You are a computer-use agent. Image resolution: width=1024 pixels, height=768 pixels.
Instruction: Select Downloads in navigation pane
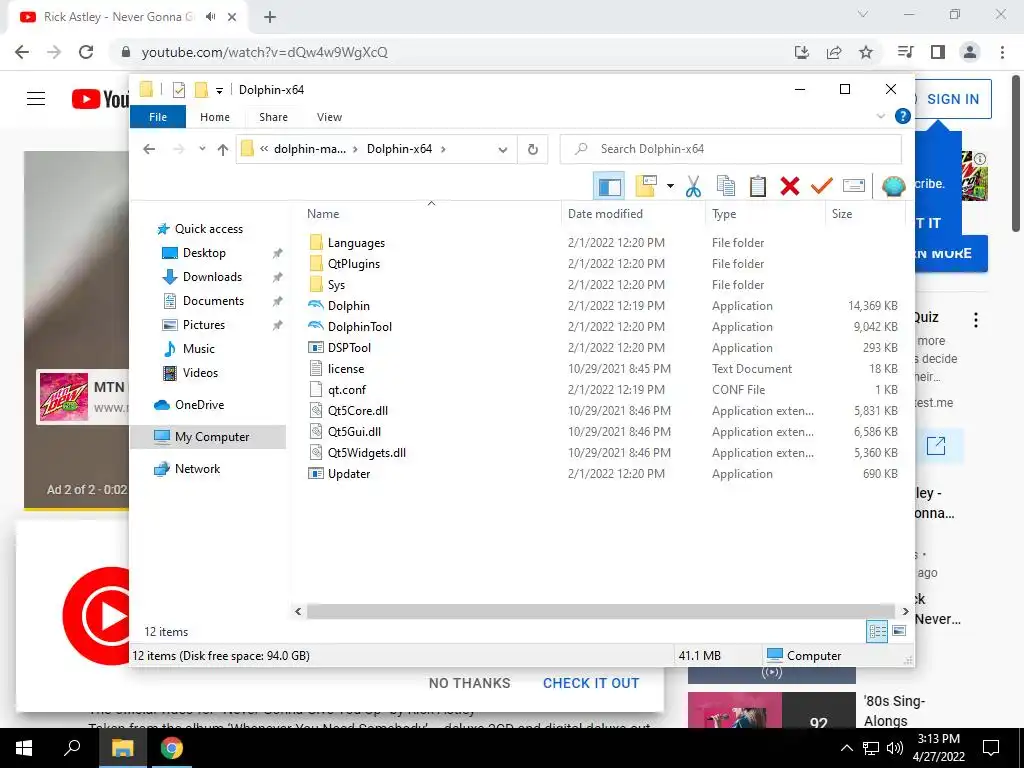212,277
